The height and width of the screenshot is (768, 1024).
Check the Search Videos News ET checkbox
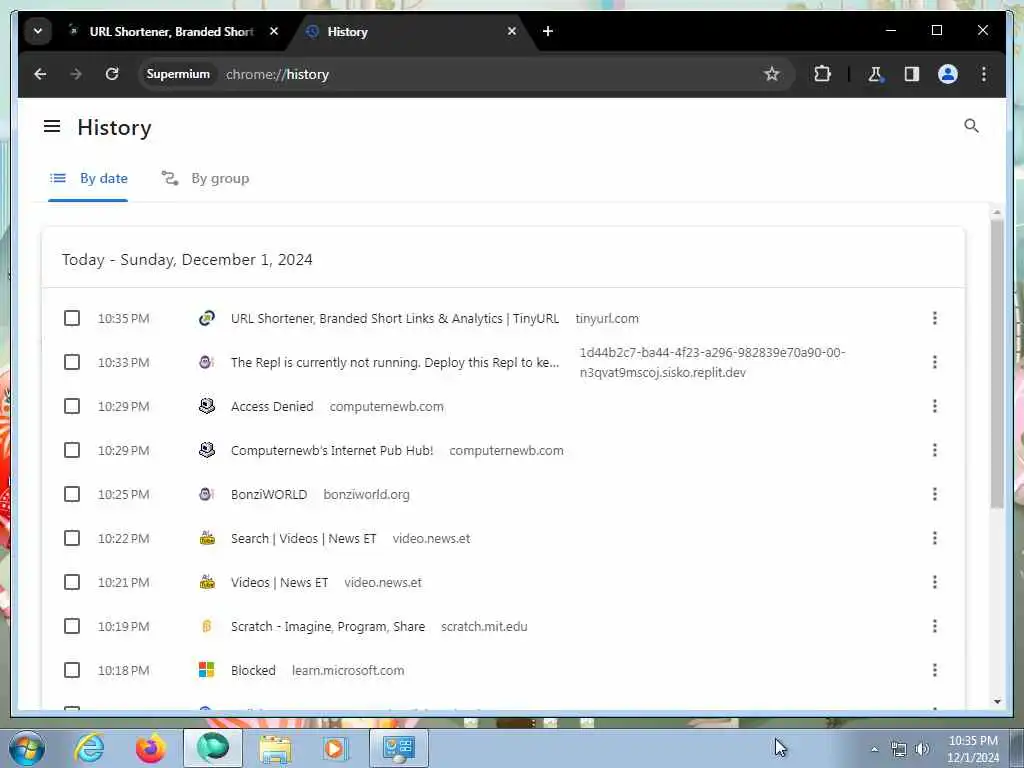point(72,538)
